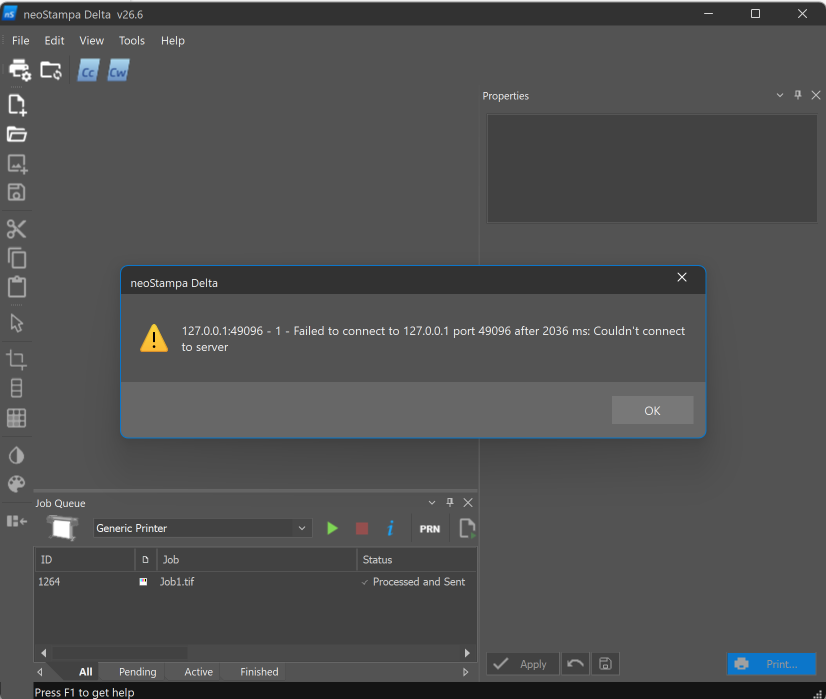Switch to the Active jobs tab
The width and height of the screenshot is (826, 699).
[199, 672]
